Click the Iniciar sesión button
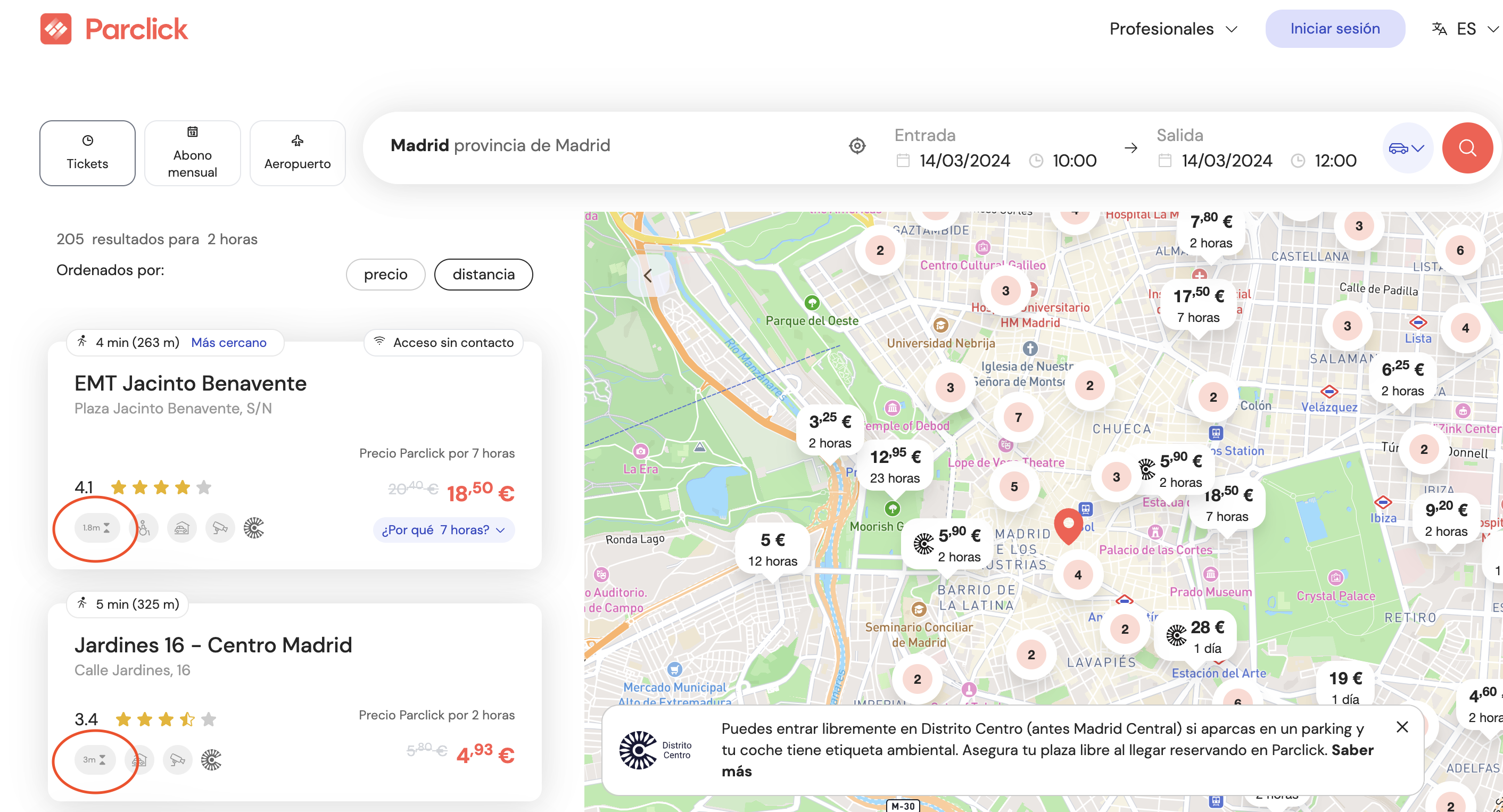 (x=1334, y=29)
